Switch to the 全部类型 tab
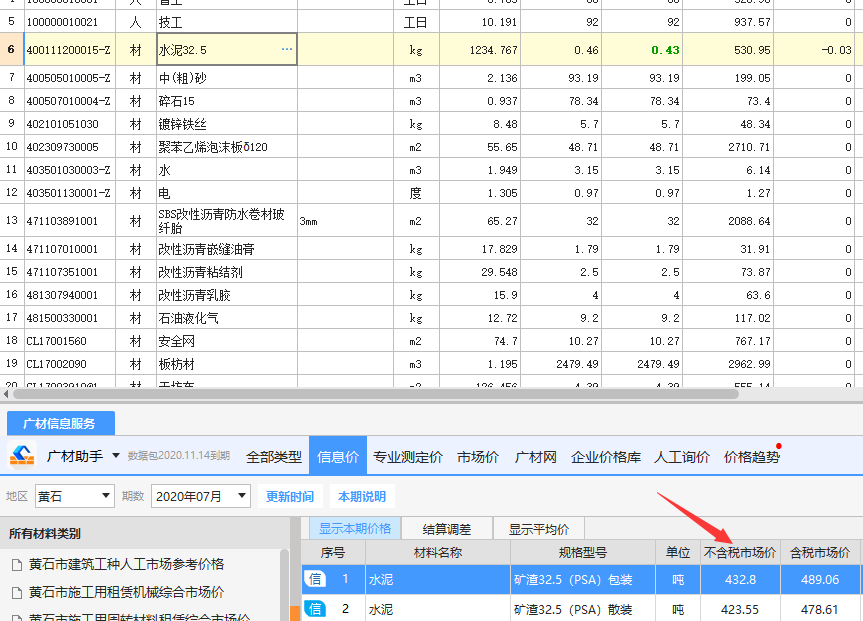 click(274, 456)
